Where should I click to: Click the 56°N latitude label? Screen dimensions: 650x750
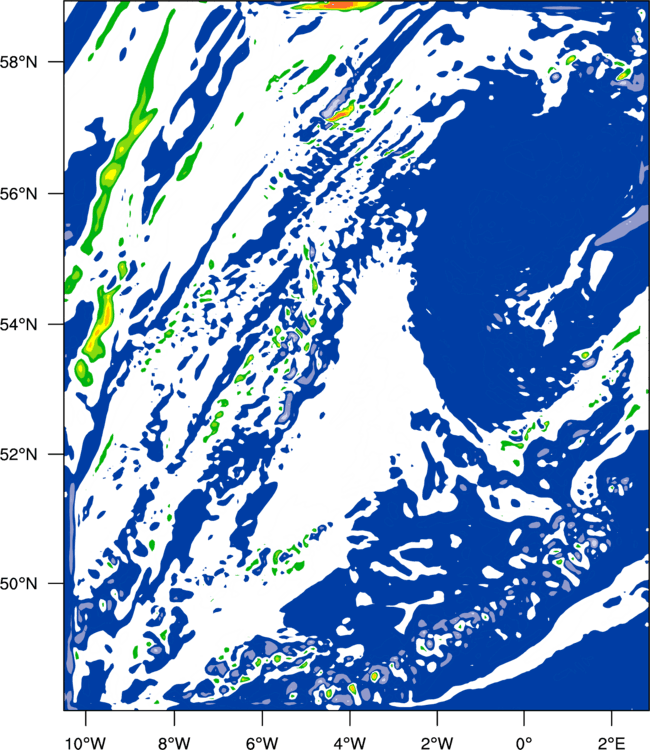19,194
